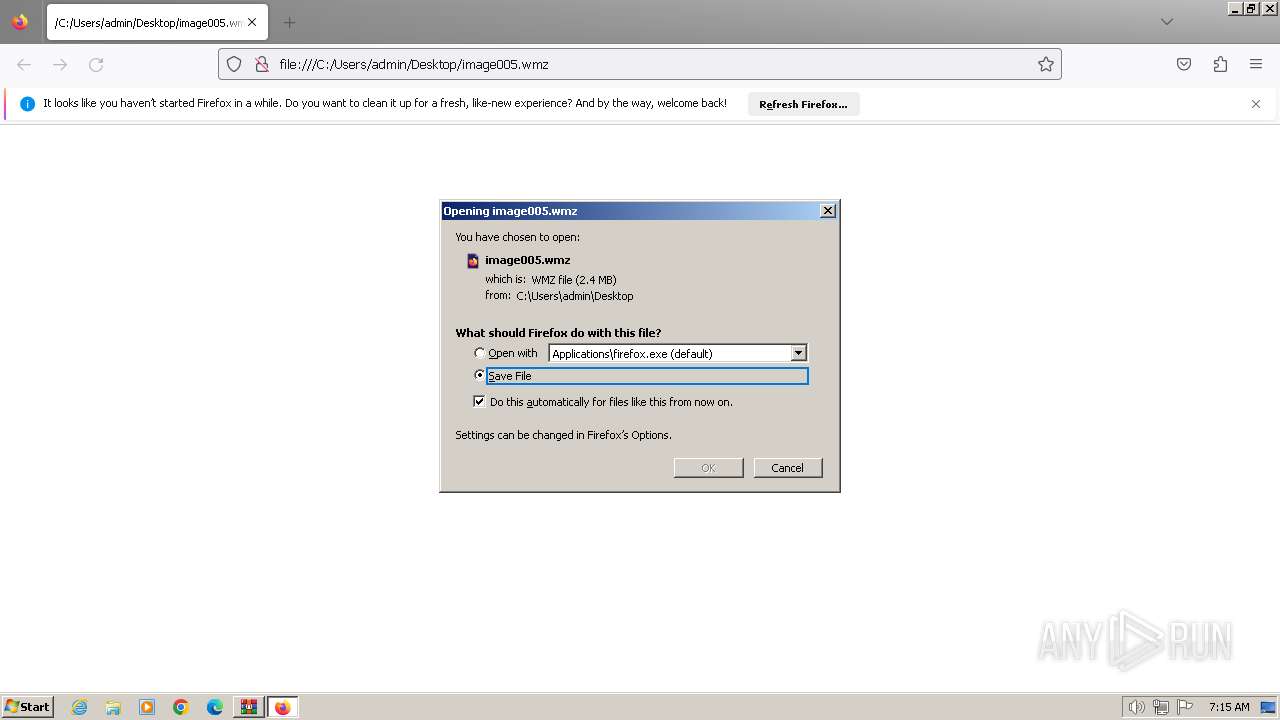Click the 7:15 AM system clock
The width and height of the screenshot is (1280, 720).
[1229, 707]
